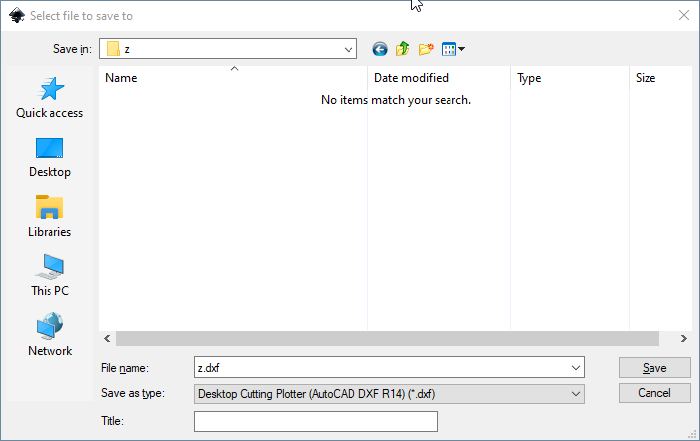Image resolution: width=700 pixels, height=441 pixels.
Task: Open Network in the places sidebar
Action: click(50, 335)
